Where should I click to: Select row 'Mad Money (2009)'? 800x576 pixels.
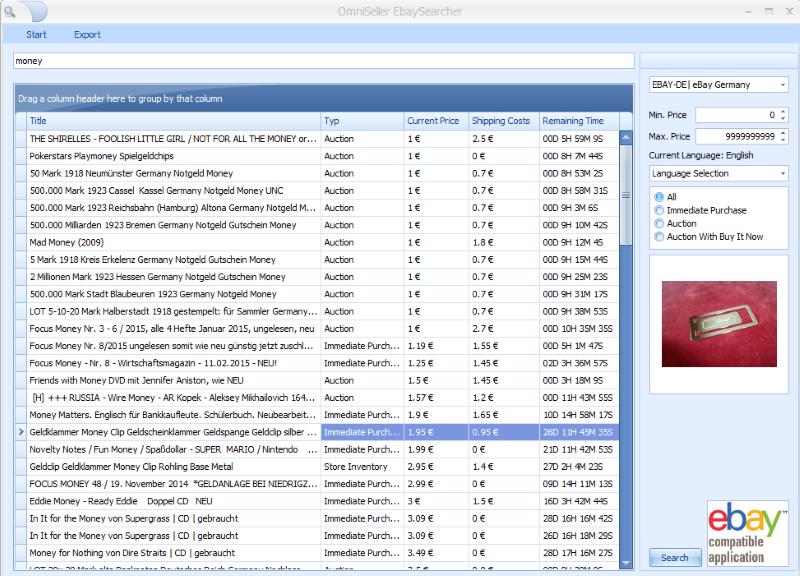coord(317,242)
